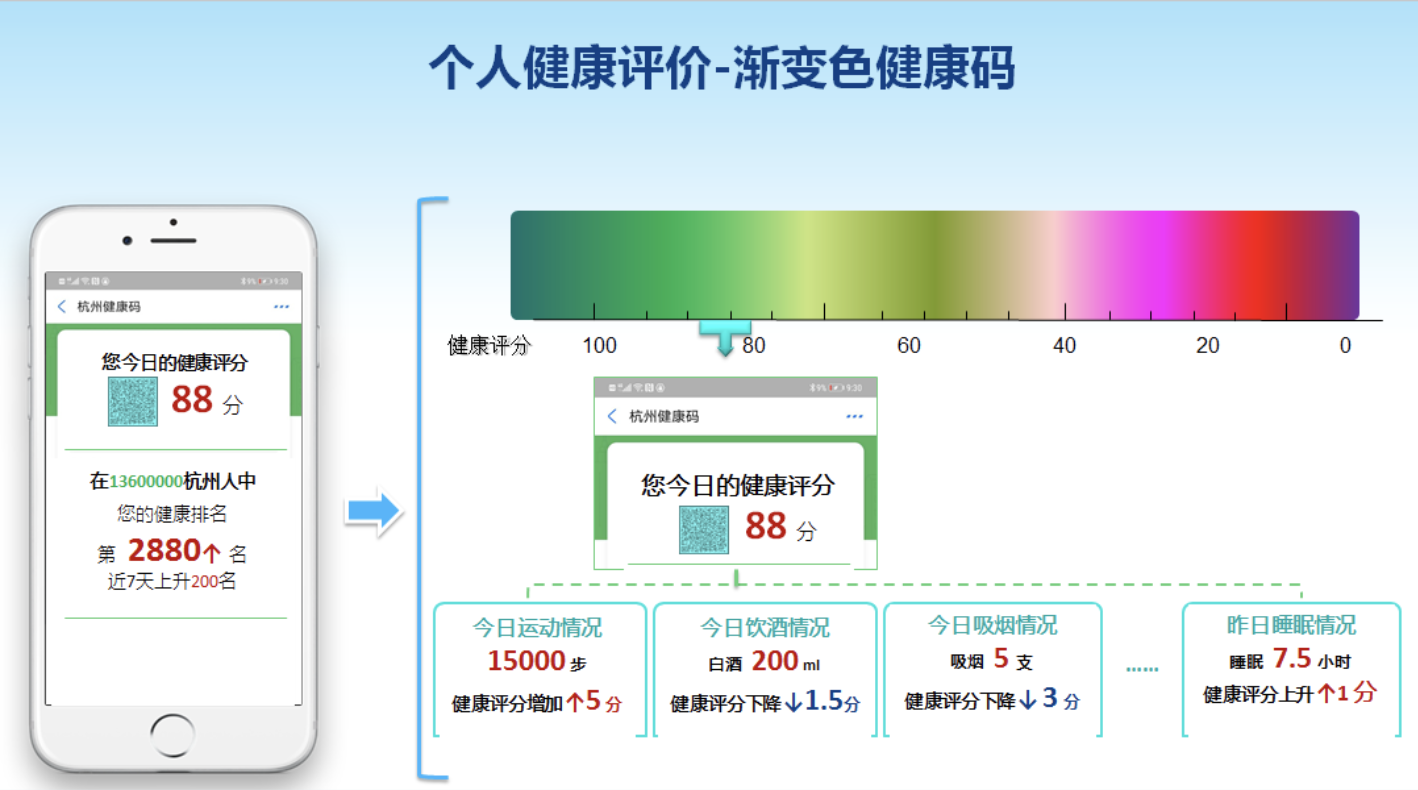This screenshot has width=1418, height=790.
Task: Click the large blue right-pointing arrow
Action: coord(374,512)
